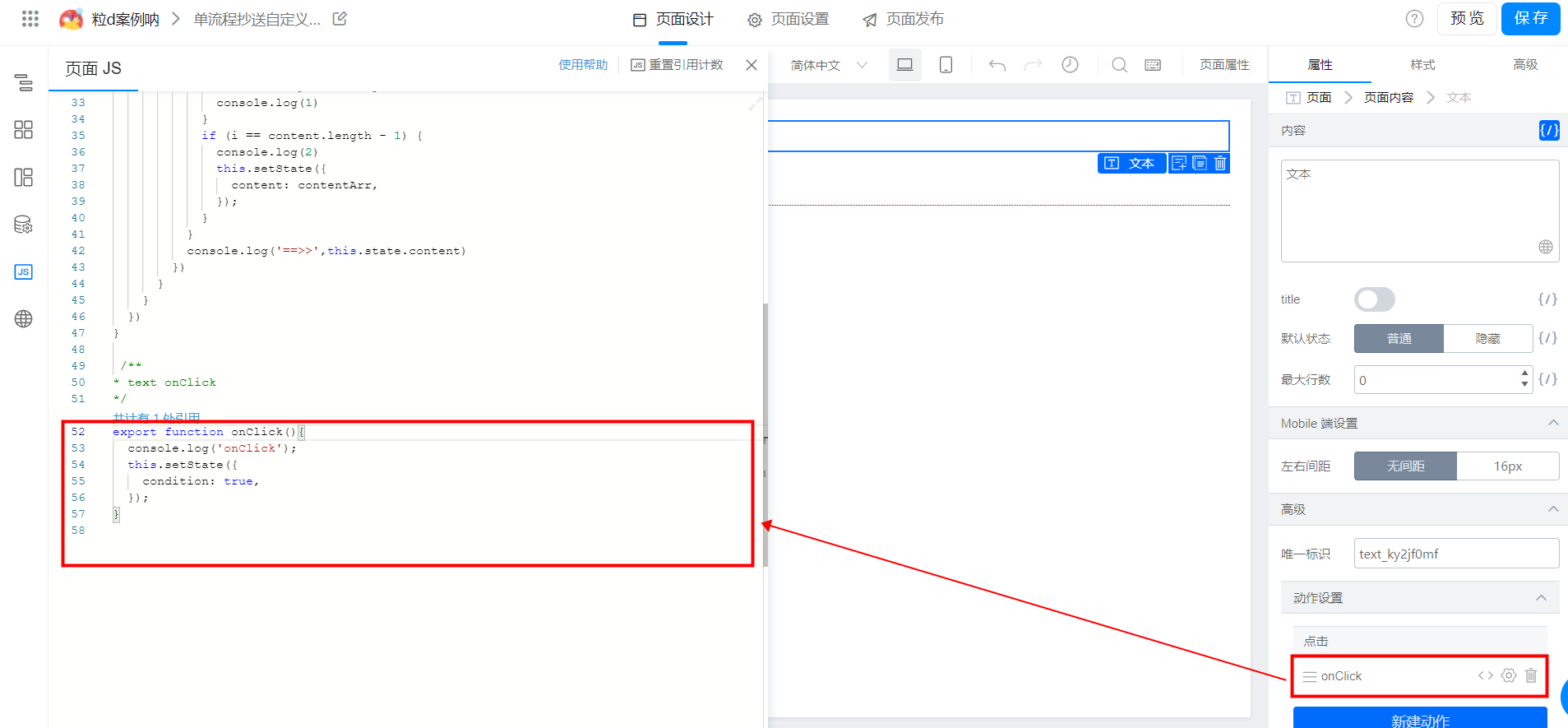The height and width of the screenshot is (728, 1568).
Task: Open the component library sidebar icon
Action: (x=24, y=130)
